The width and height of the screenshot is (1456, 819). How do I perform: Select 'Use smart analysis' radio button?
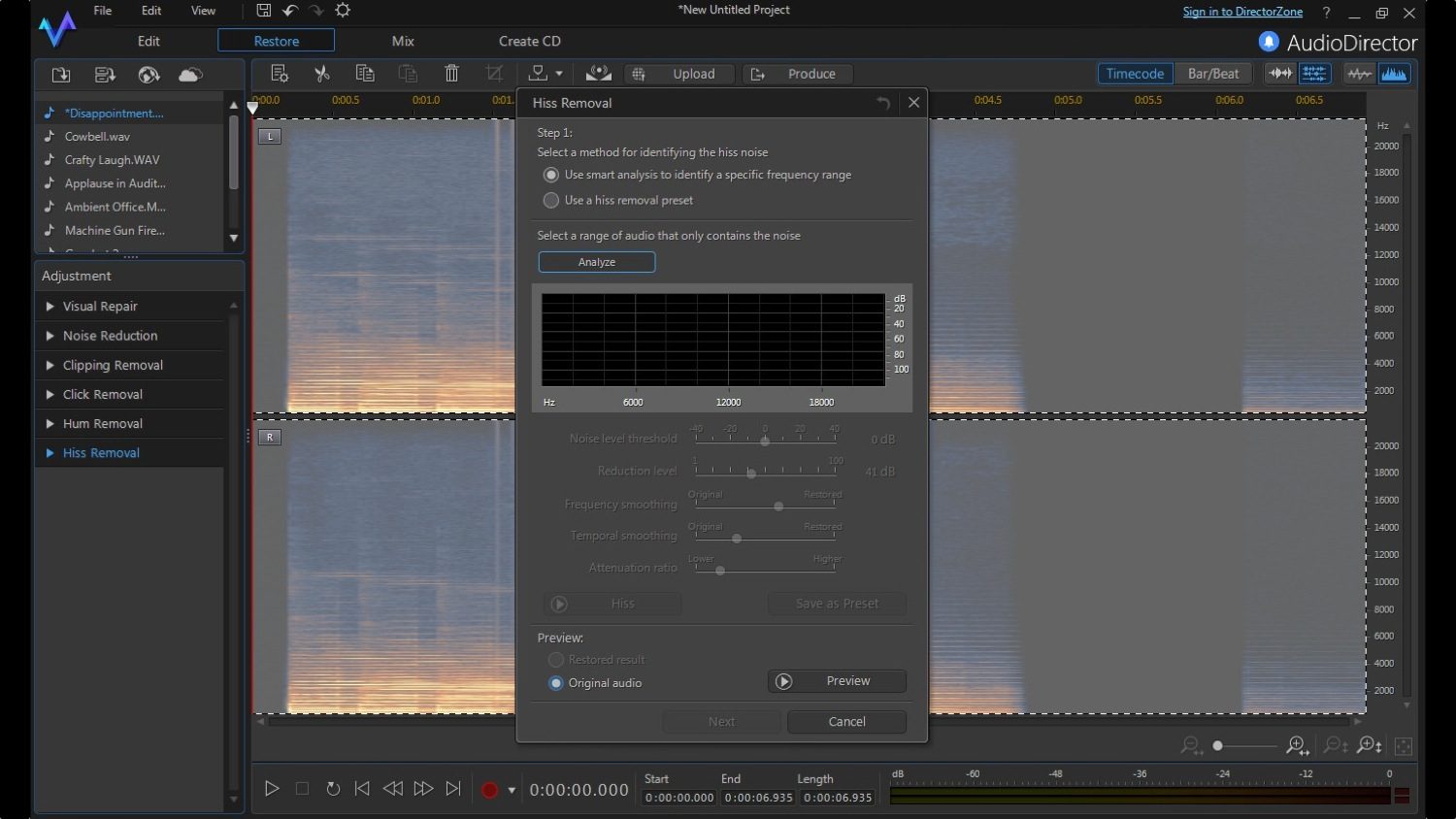click(x=551, y=175)
